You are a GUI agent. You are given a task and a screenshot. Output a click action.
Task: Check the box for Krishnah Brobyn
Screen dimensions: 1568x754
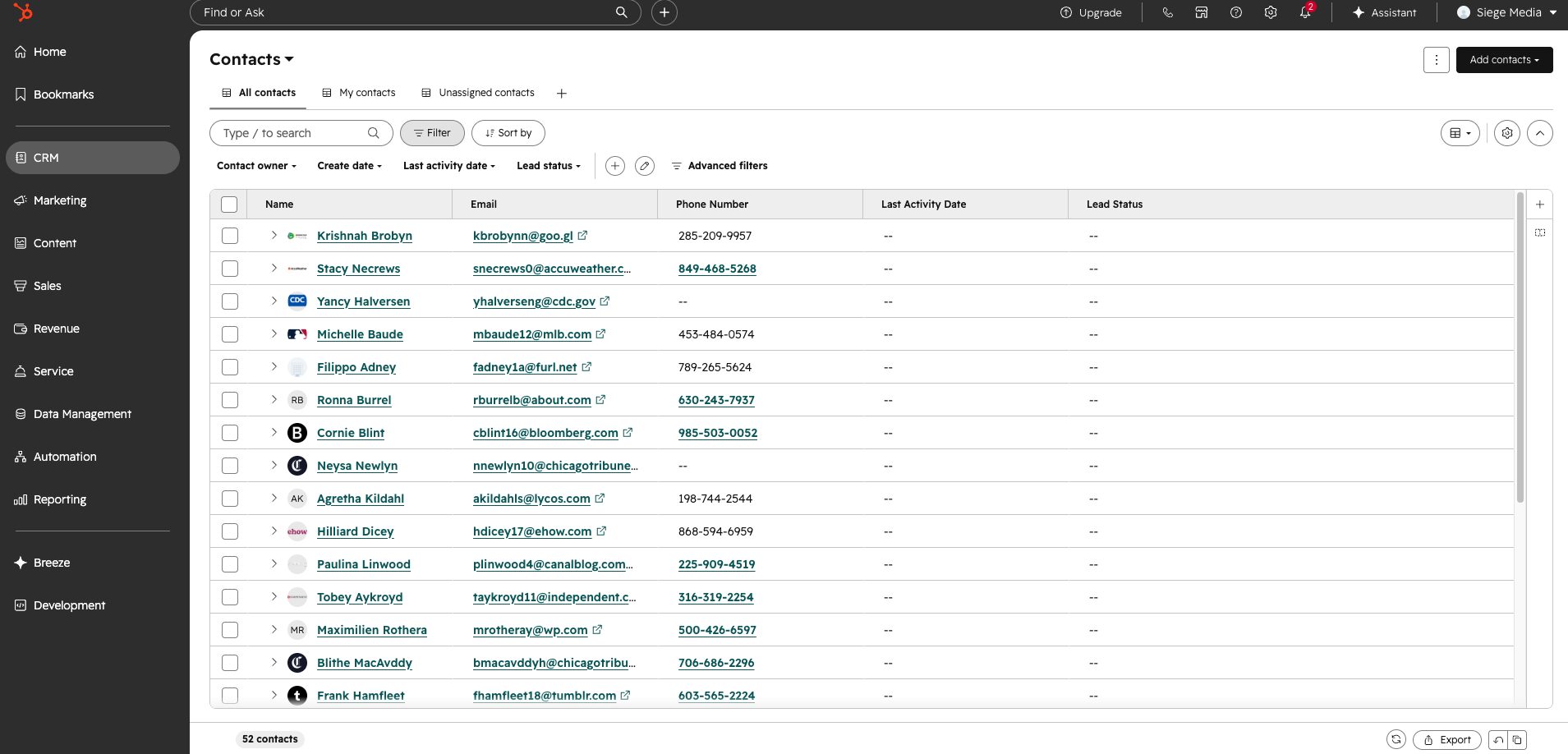point(230,236)
